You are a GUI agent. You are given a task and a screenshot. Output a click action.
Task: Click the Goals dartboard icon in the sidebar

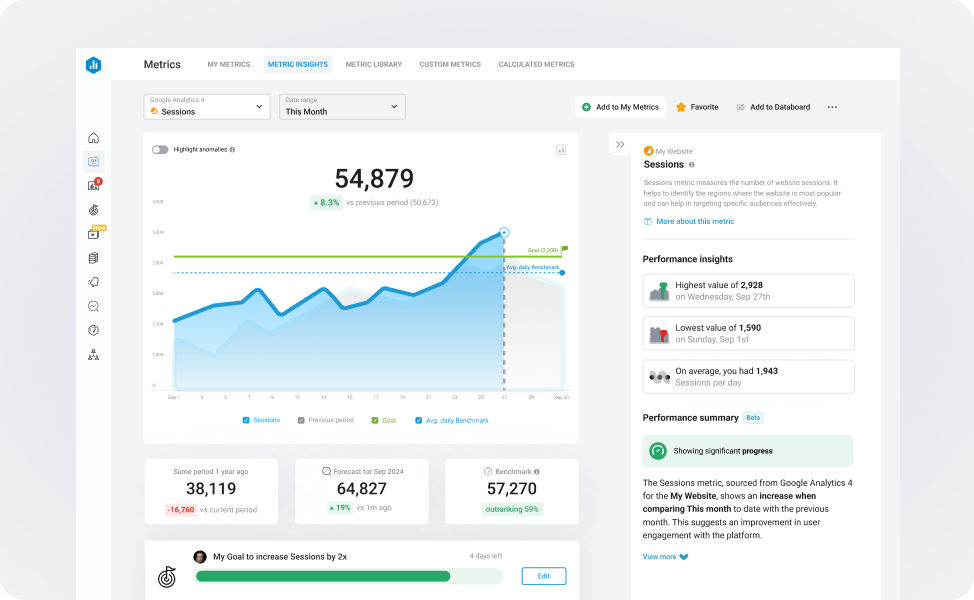(x=93, y=209)
